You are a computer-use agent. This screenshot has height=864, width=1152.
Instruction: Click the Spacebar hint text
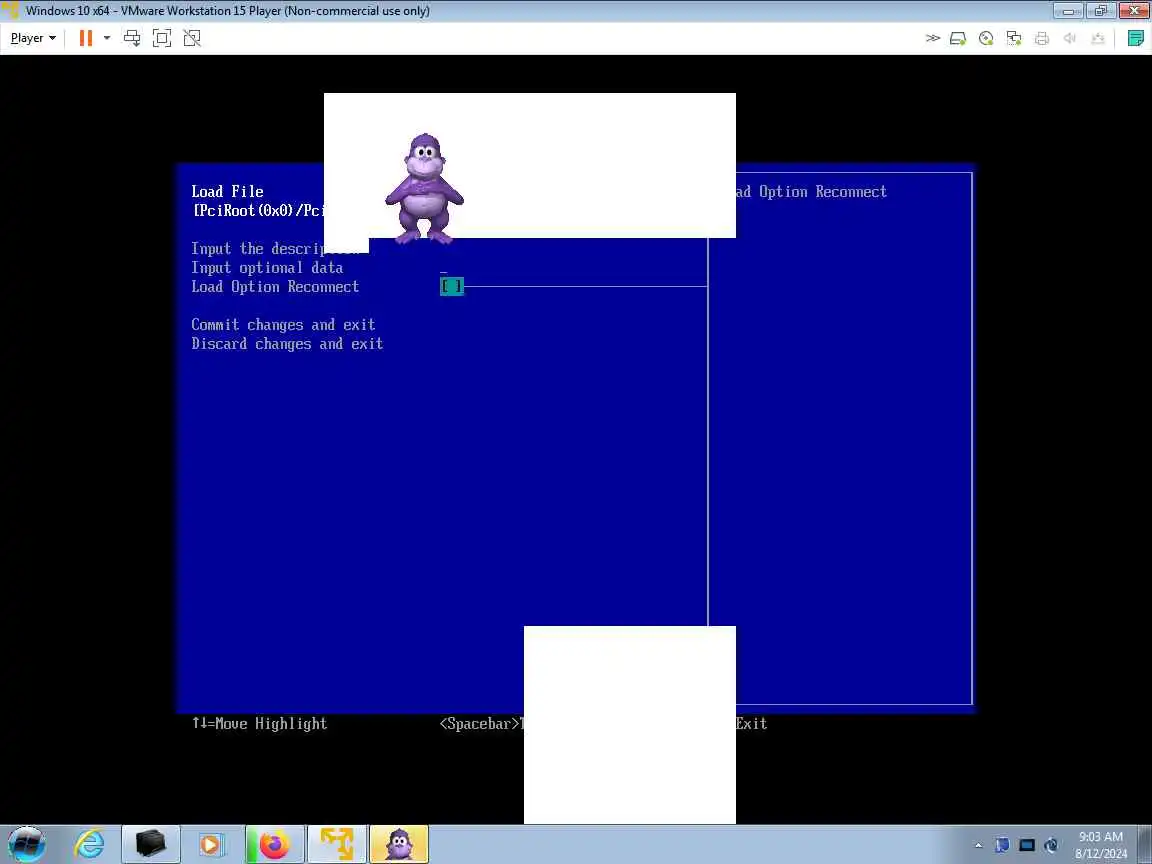(481, 724)
